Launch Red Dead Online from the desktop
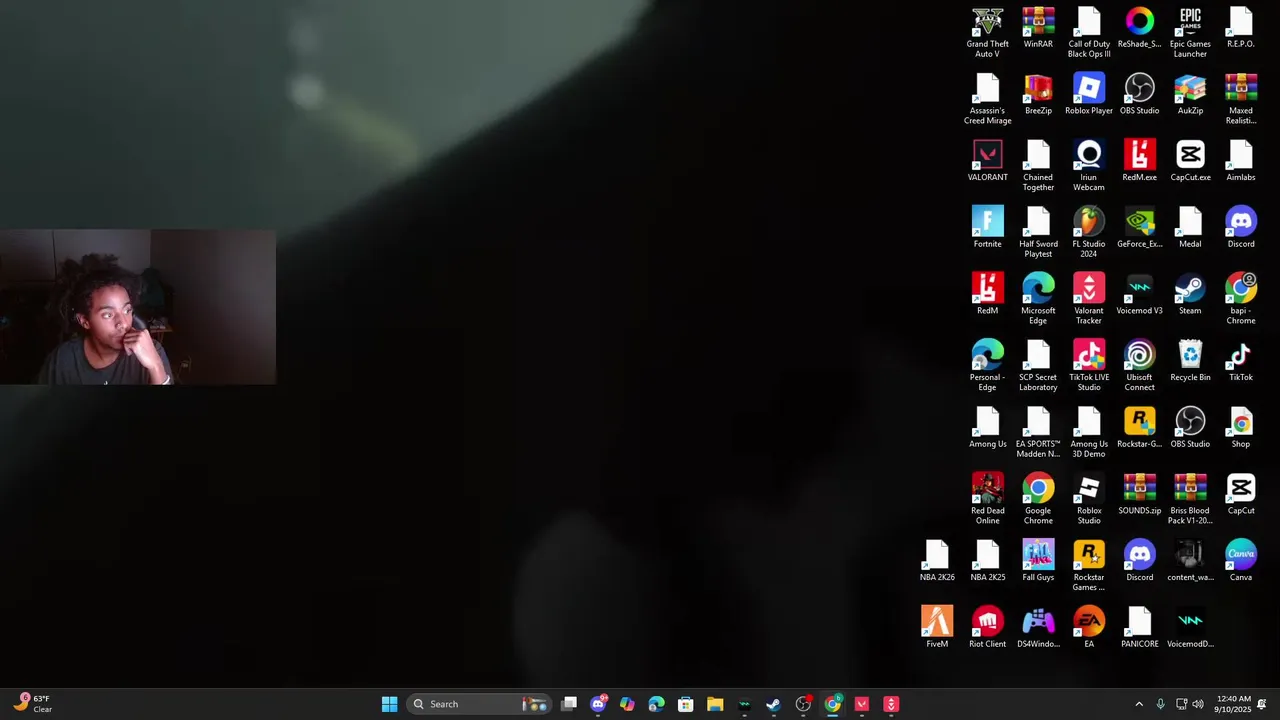This screenshot has width=1280, height=720. click(987, 499)
